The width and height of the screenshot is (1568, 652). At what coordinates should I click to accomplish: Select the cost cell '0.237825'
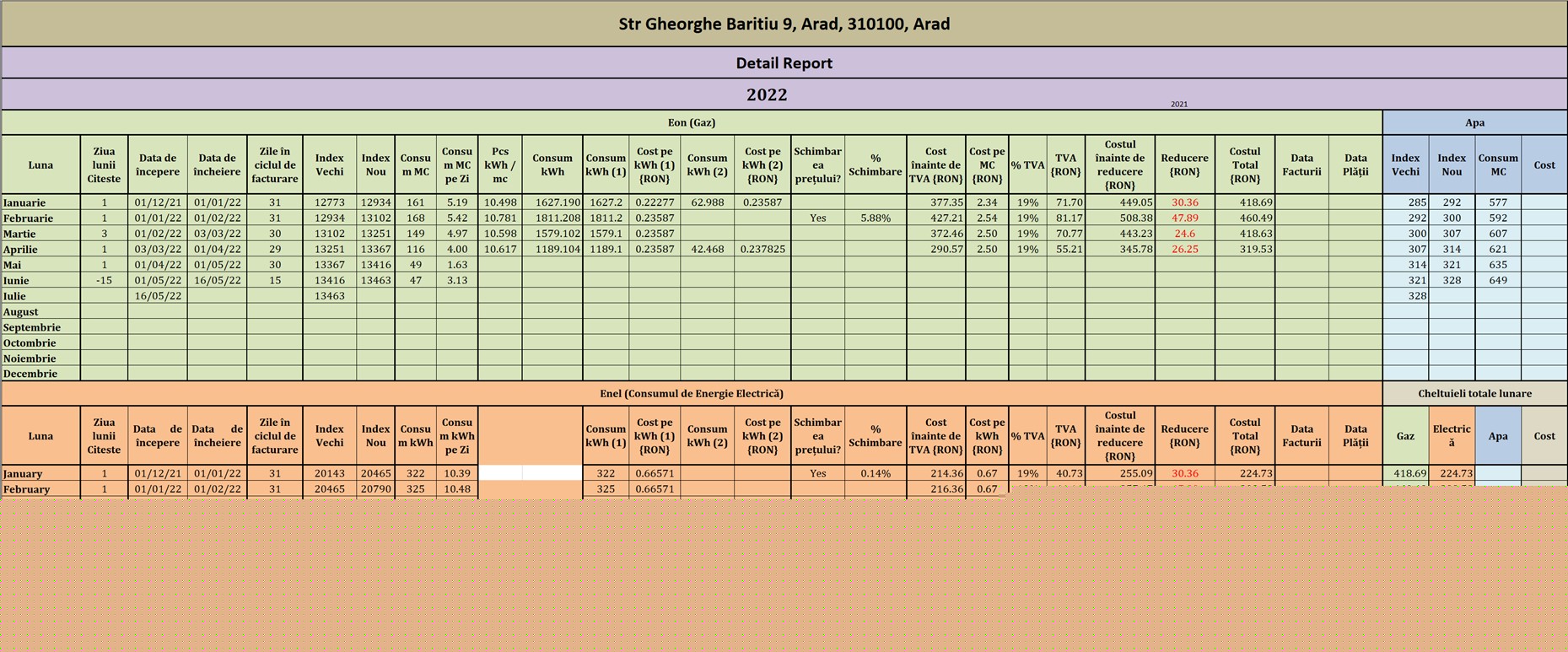click(x=762, y=250)
